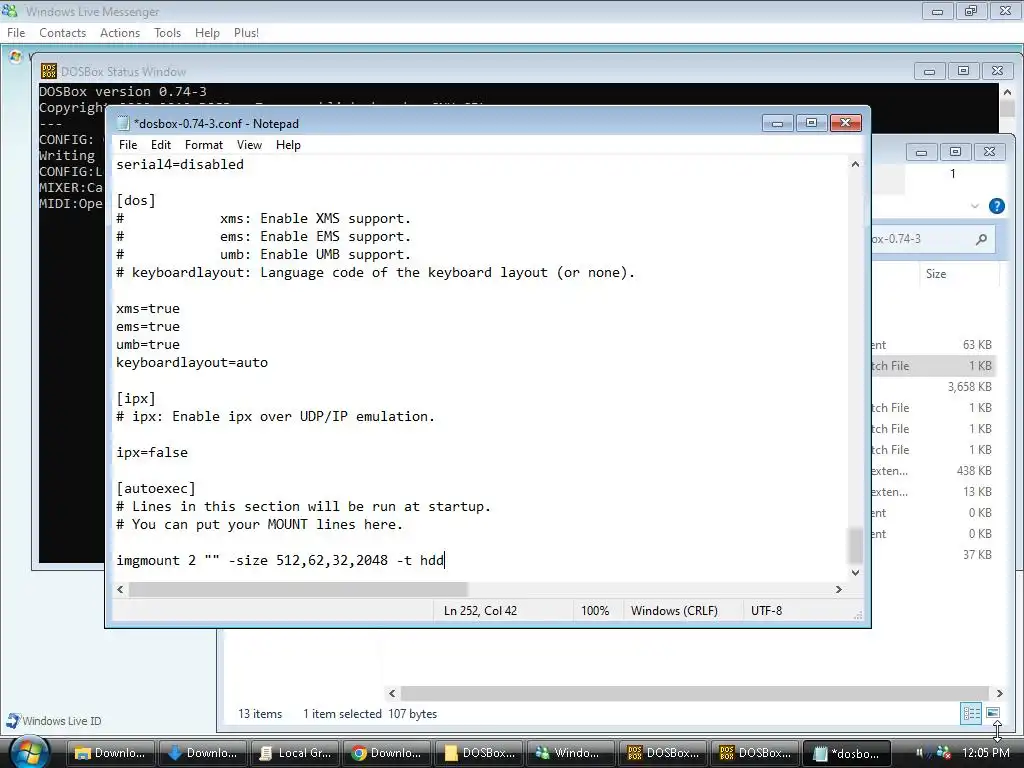Viewport: 1024px width, 768px height.
Task: Click the Windows Live Messenger title icon
Action: (x=10, y=10)
